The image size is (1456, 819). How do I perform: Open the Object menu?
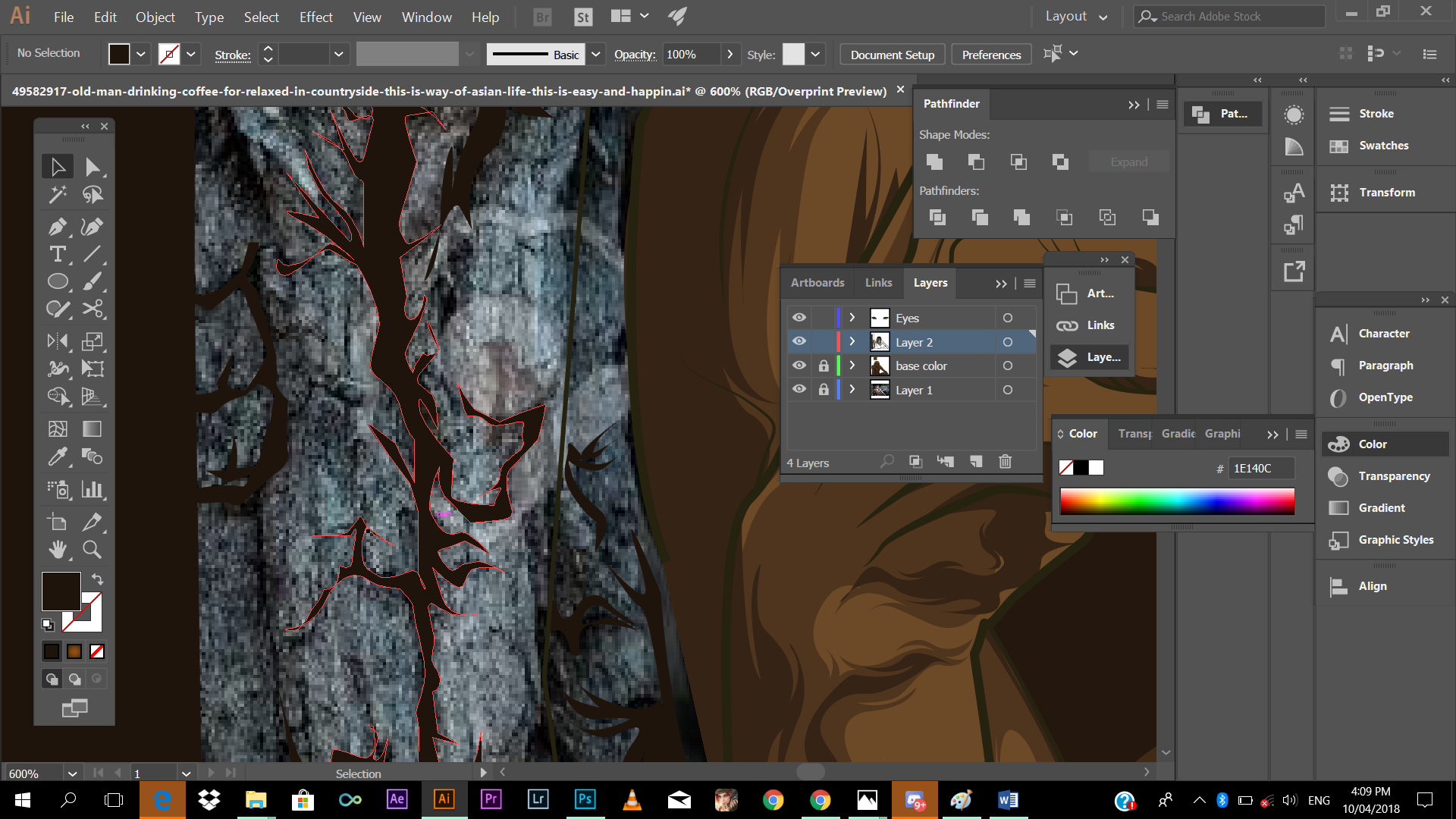click(x=155, y=17)
